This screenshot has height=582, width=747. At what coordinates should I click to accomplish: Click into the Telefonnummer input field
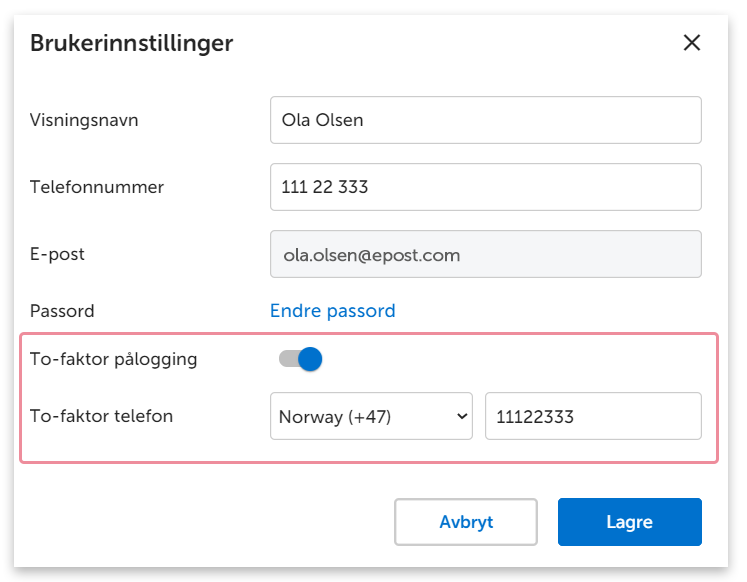pyautogui.click(x=485, y=187)
